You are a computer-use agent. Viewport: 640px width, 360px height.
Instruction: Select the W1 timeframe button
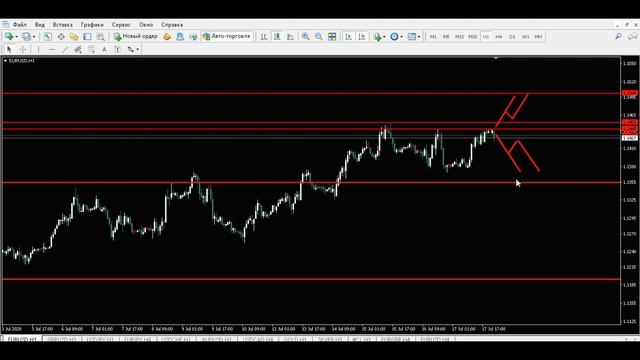point(525,37)
